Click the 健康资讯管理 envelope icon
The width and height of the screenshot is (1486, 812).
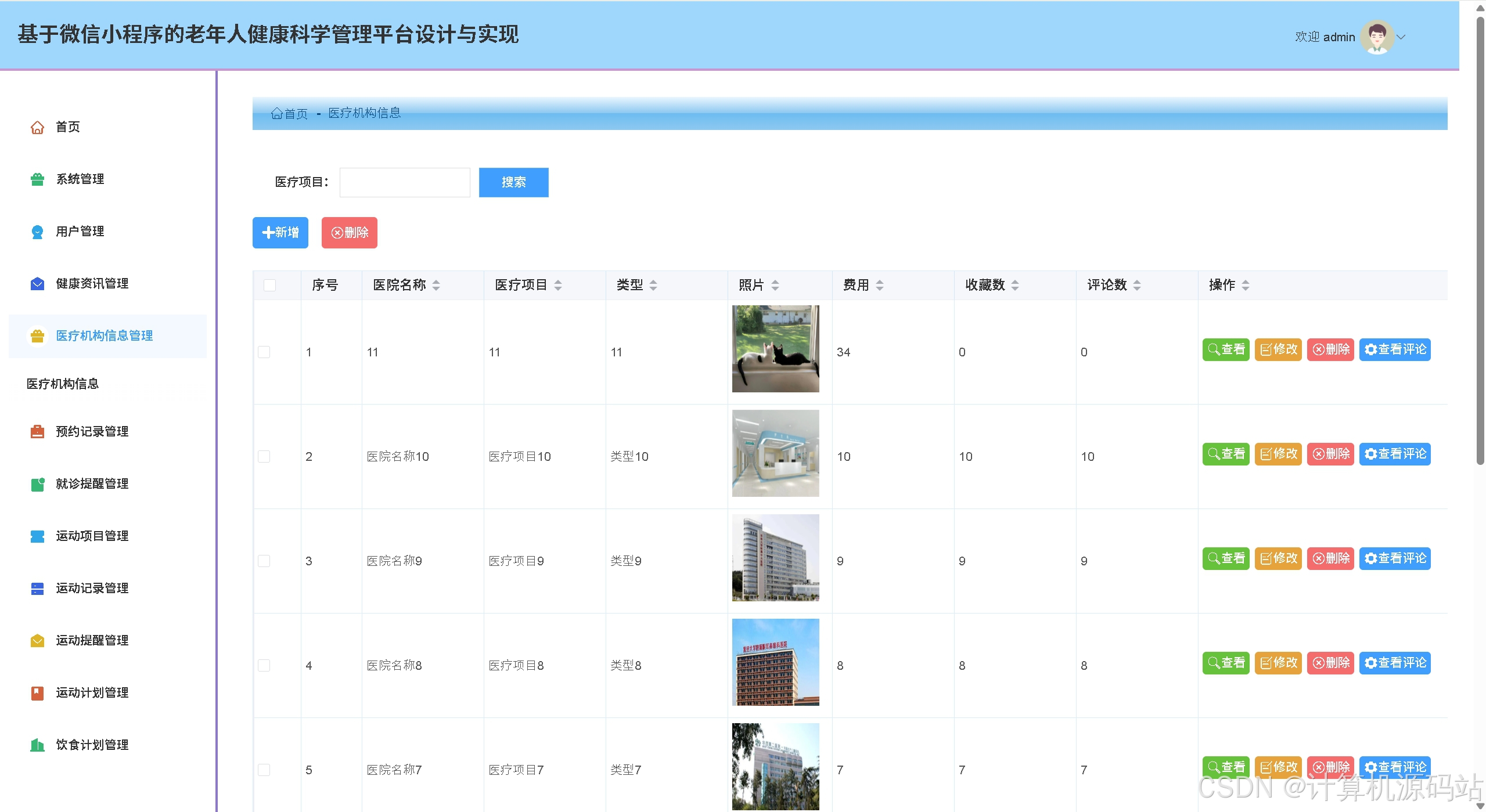(x=37, y=284)
